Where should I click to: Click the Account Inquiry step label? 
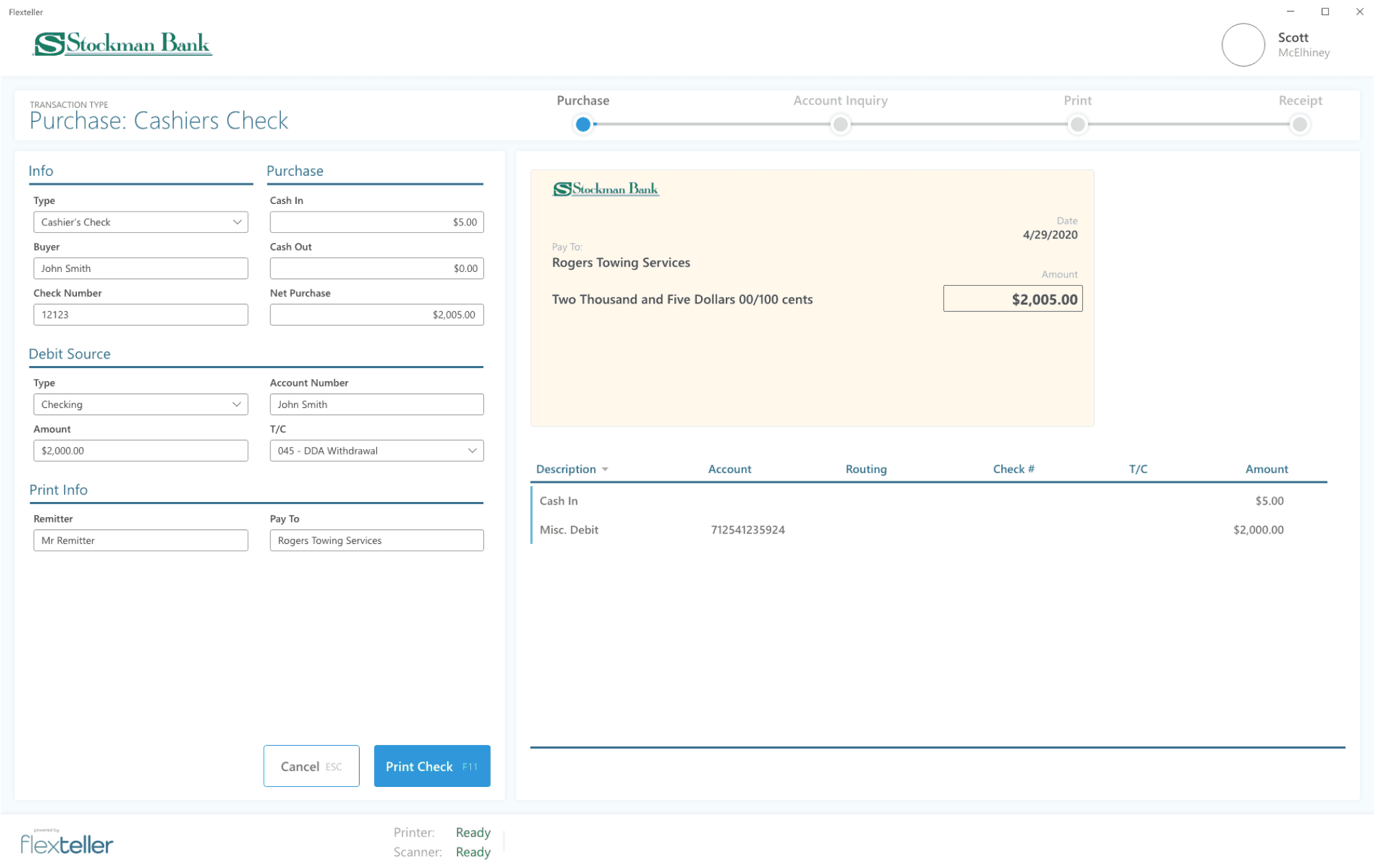(840, 100)
